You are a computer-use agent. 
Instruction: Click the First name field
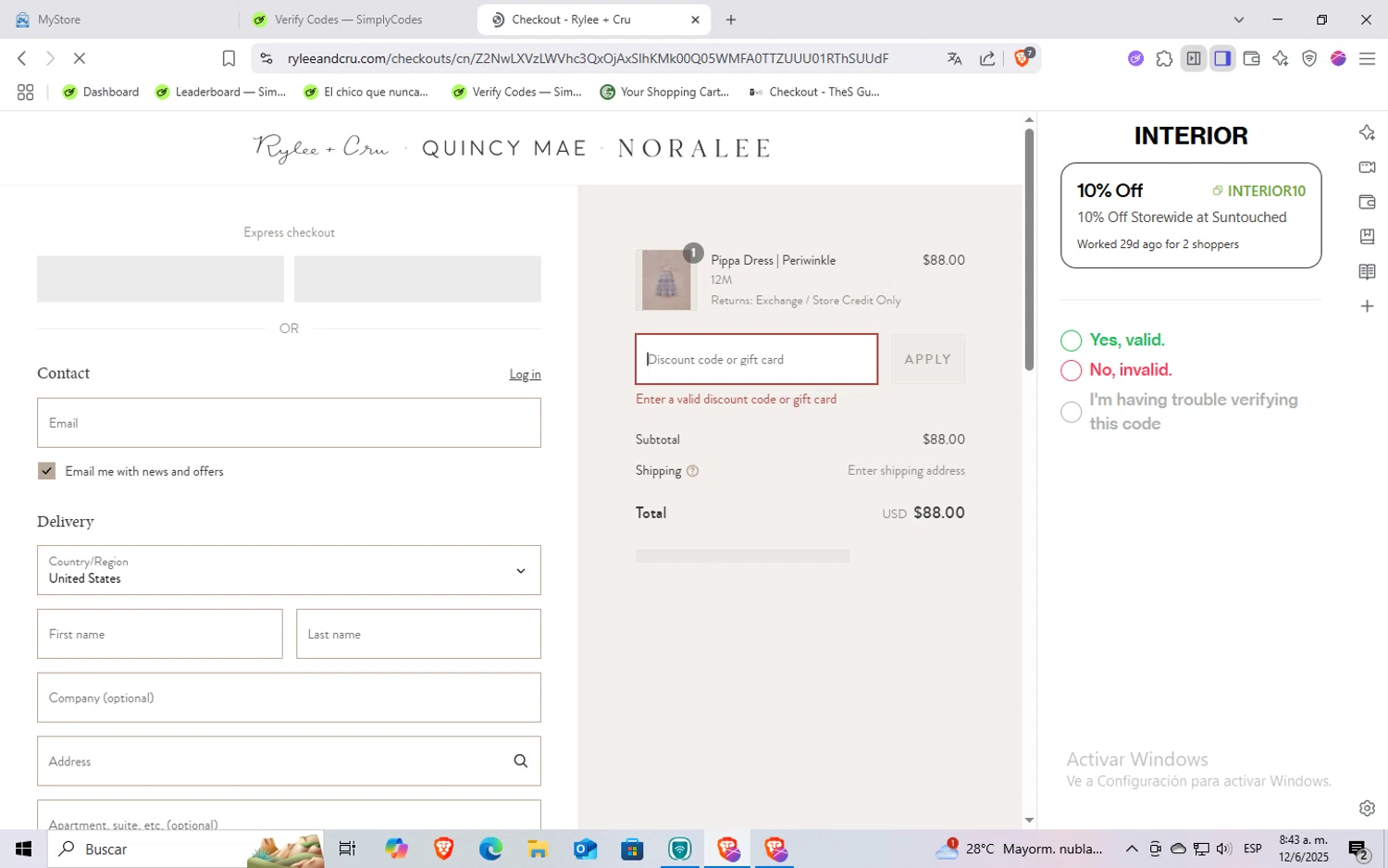160,634
